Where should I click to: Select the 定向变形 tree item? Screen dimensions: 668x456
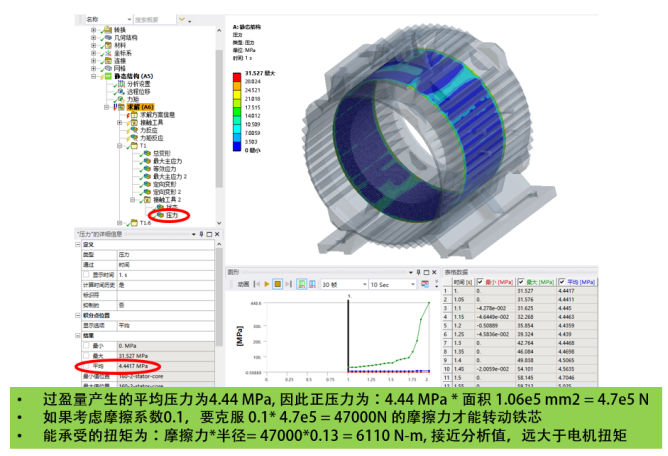coord(164,184)
